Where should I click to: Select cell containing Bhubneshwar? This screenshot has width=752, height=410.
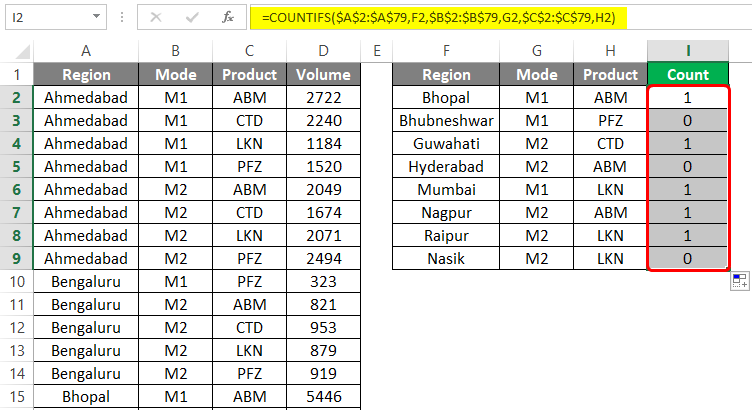point(447,120)
